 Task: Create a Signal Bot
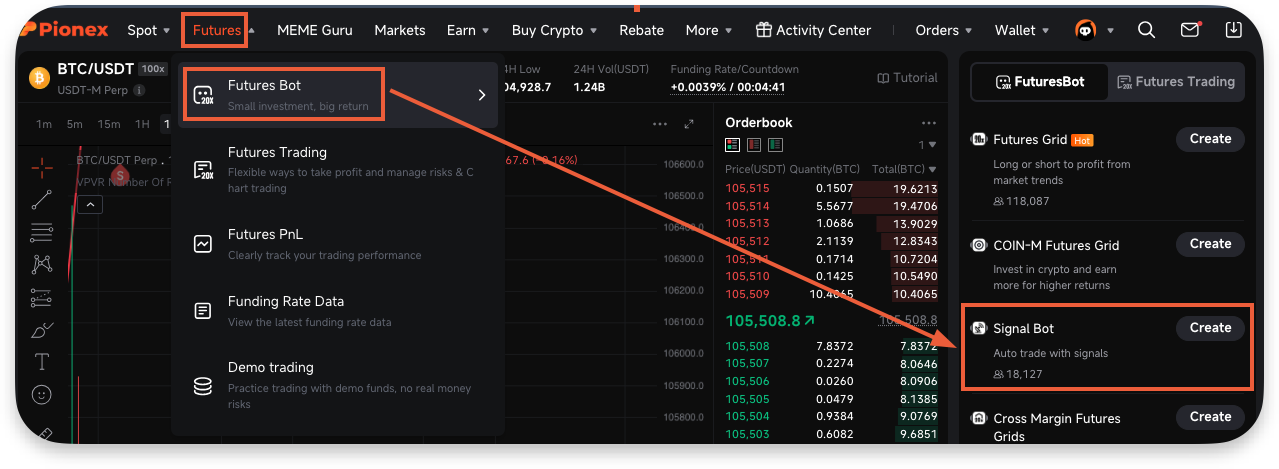coord(1210,328)
